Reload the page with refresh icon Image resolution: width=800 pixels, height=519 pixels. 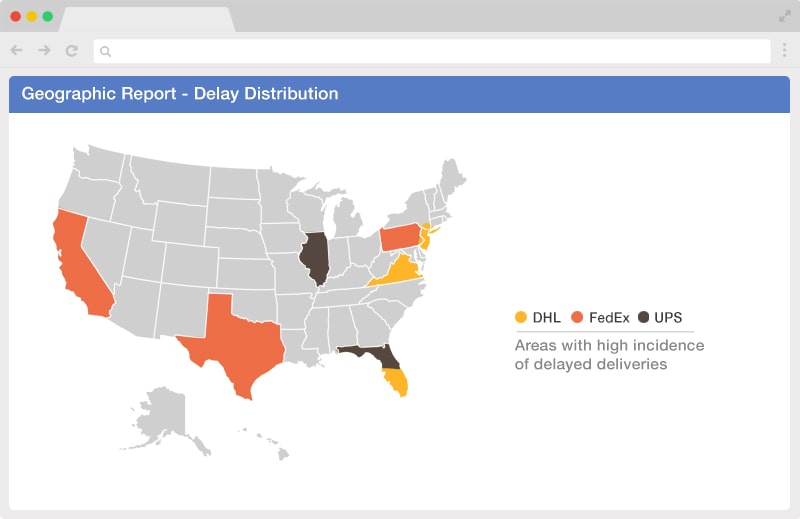click(x=72, y=51)
